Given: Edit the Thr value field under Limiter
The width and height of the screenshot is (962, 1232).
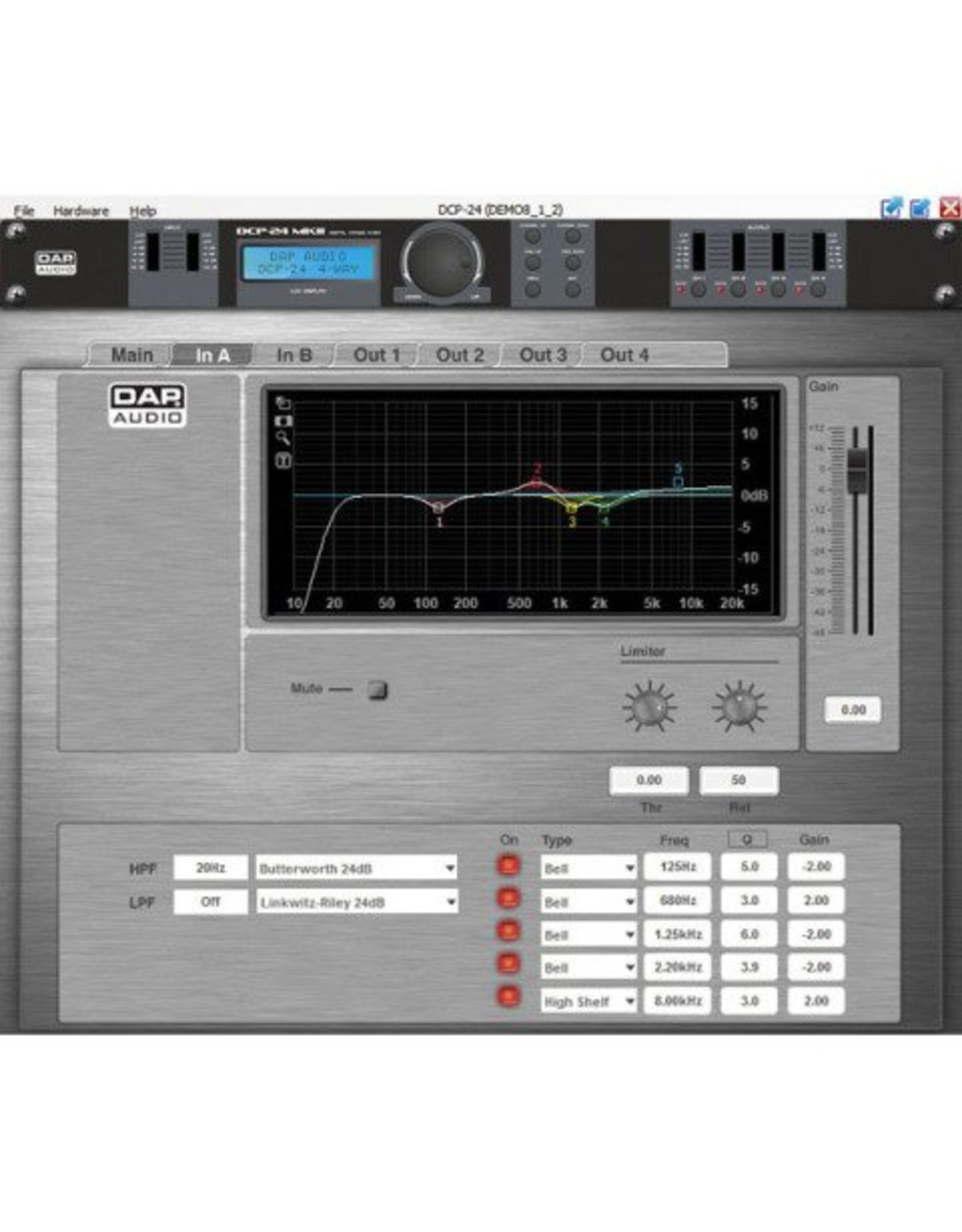Looking at the screenshot, I should point(650,780).
